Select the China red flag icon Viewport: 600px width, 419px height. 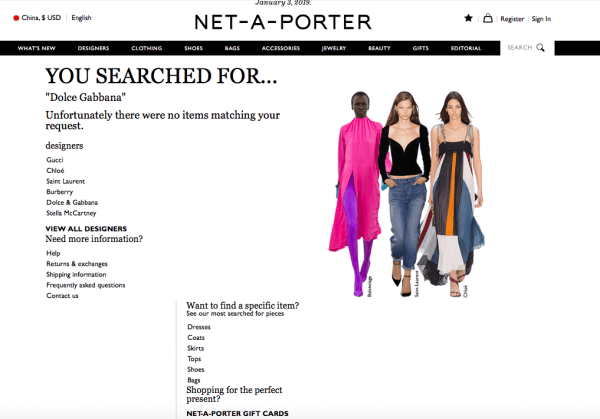pyautogui.click(x=16, y=18)
